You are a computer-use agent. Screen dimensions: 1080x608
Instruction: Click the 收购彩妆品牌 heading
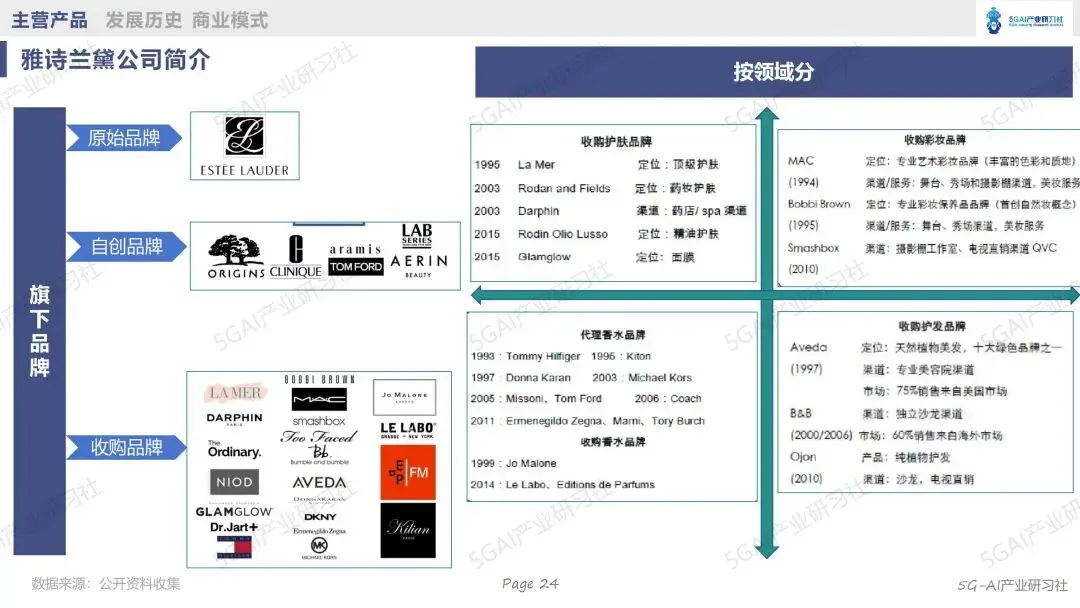tap(935, 140)
